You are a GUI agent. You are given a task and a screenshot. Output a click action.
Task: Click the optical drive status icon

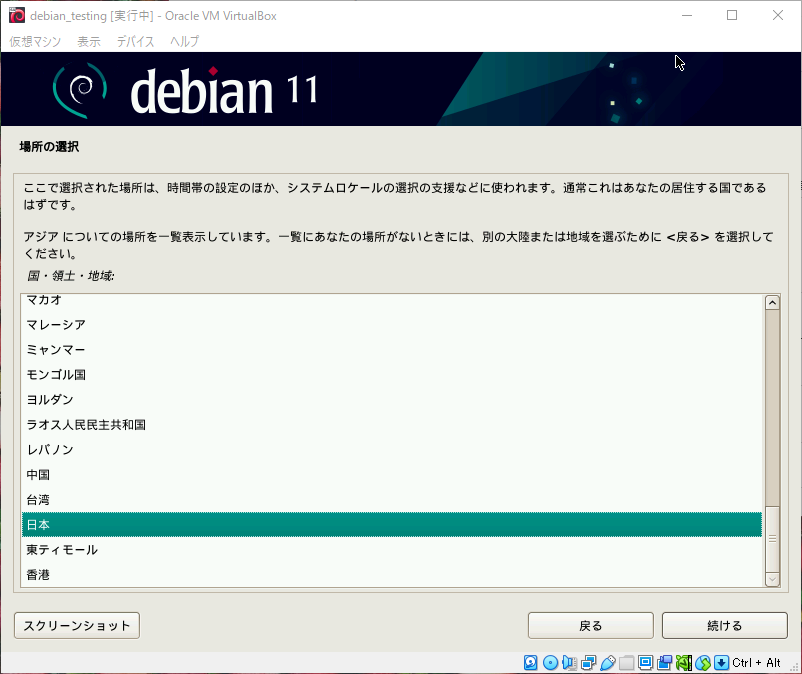550,663
